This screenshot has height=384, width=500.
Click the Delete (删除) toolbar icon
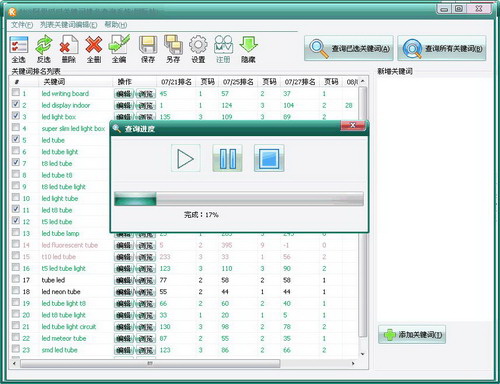[x=69, y=49]
